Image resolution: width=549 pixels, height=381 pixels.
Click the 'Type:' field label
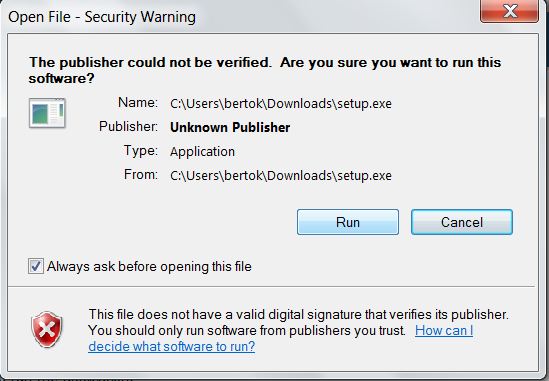[x=141, y=151]
